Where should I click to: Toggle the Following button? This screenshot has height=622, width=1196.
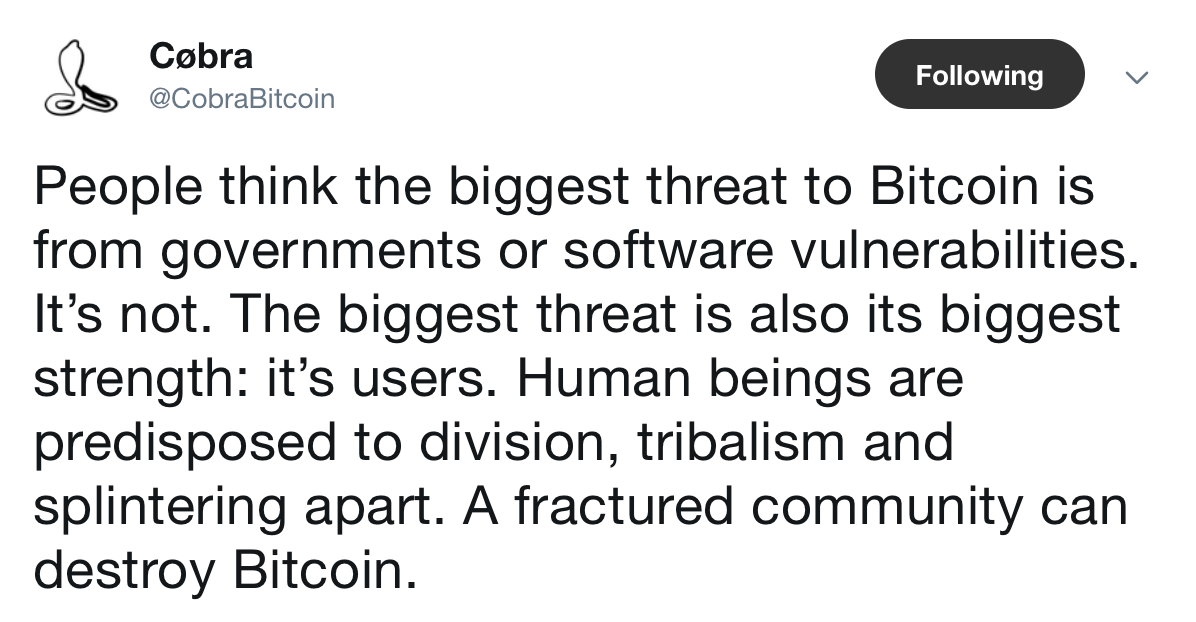[979, 75]
